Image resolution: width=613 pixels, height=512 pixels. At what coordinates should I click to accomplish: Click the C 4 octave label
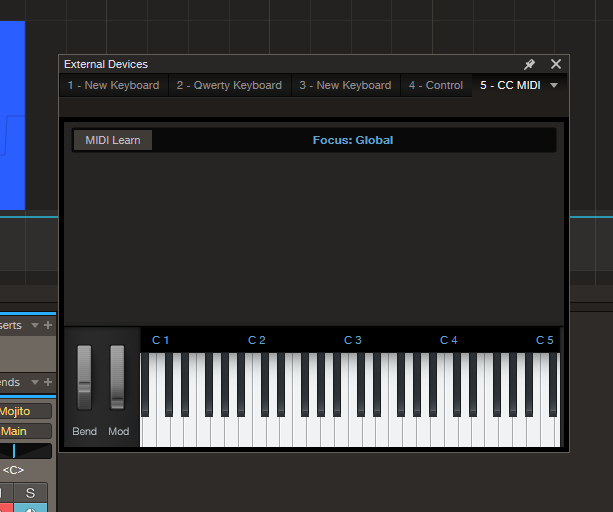[448, 340]
